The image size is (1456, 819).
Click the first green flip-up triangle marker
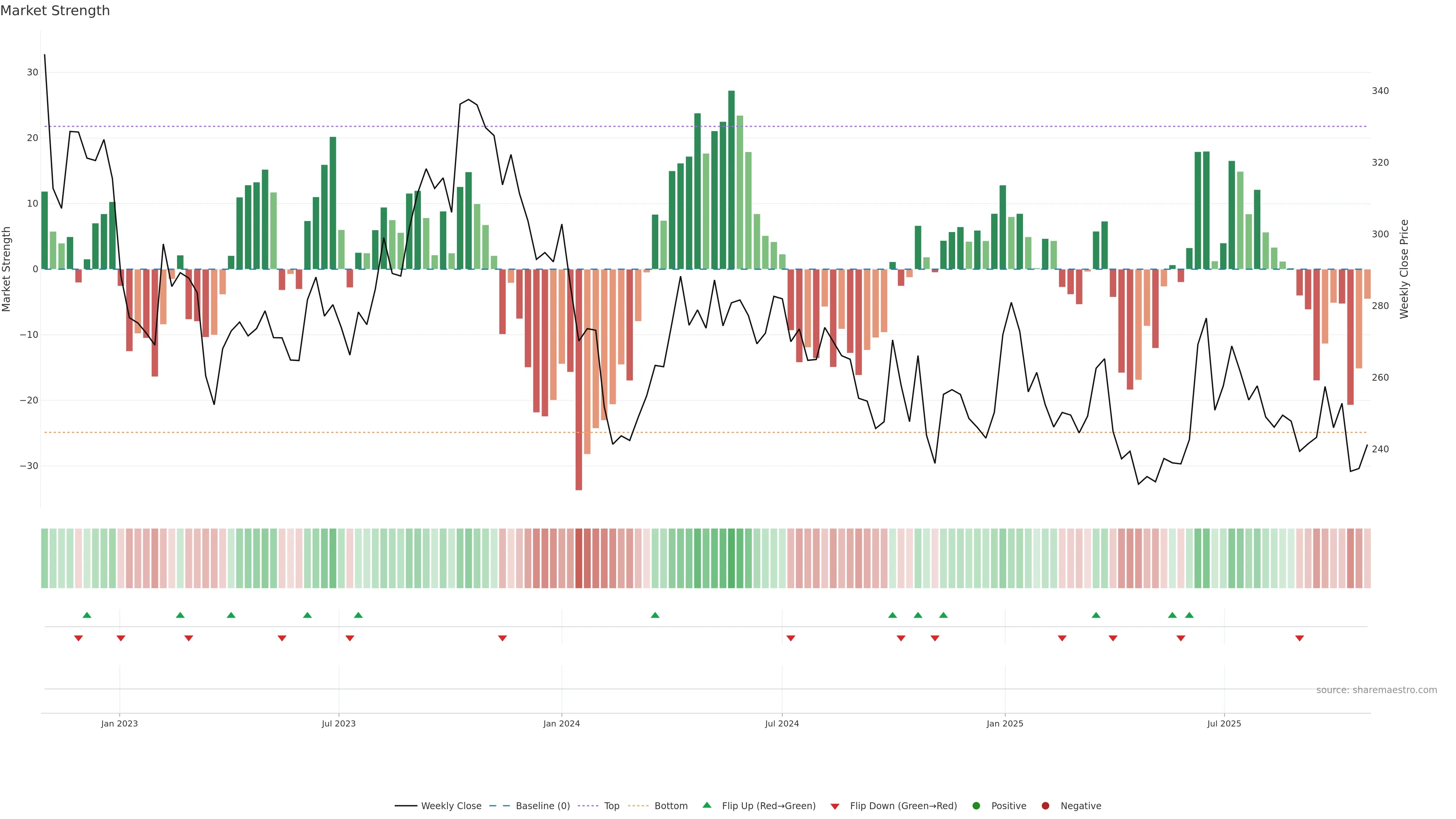pos(87,615)
